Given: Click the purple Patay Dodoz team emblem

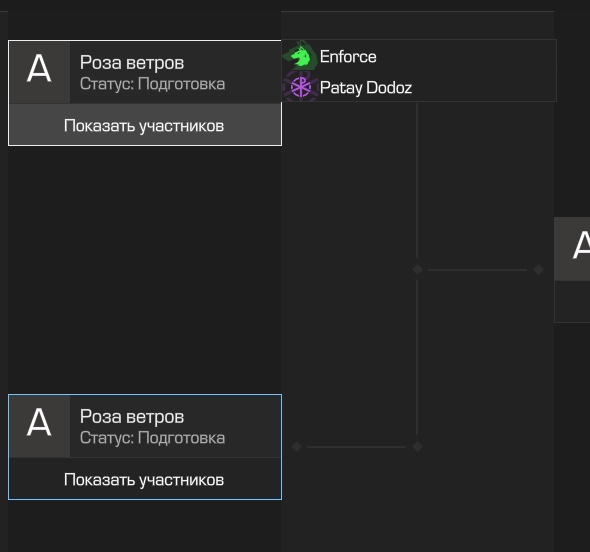Looking at the screenshot, I should 300,87.
